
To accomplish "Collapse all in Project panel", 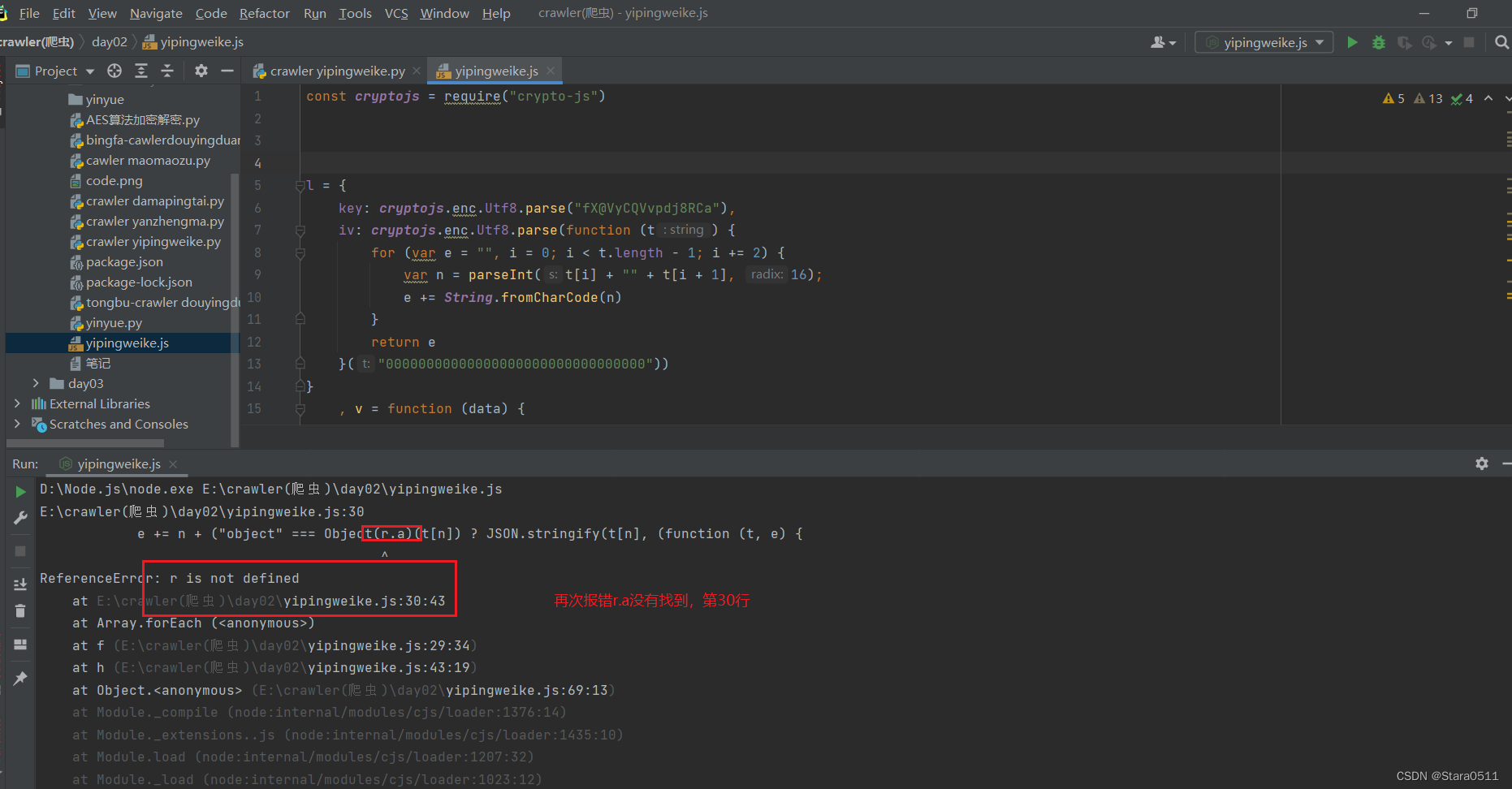I will [x=167, y=71].
